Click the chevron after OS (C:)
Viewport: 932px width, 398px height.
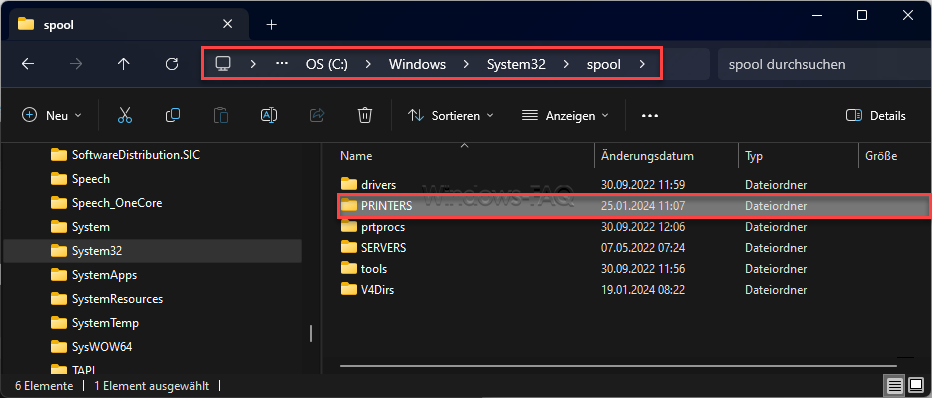(369, 64)
